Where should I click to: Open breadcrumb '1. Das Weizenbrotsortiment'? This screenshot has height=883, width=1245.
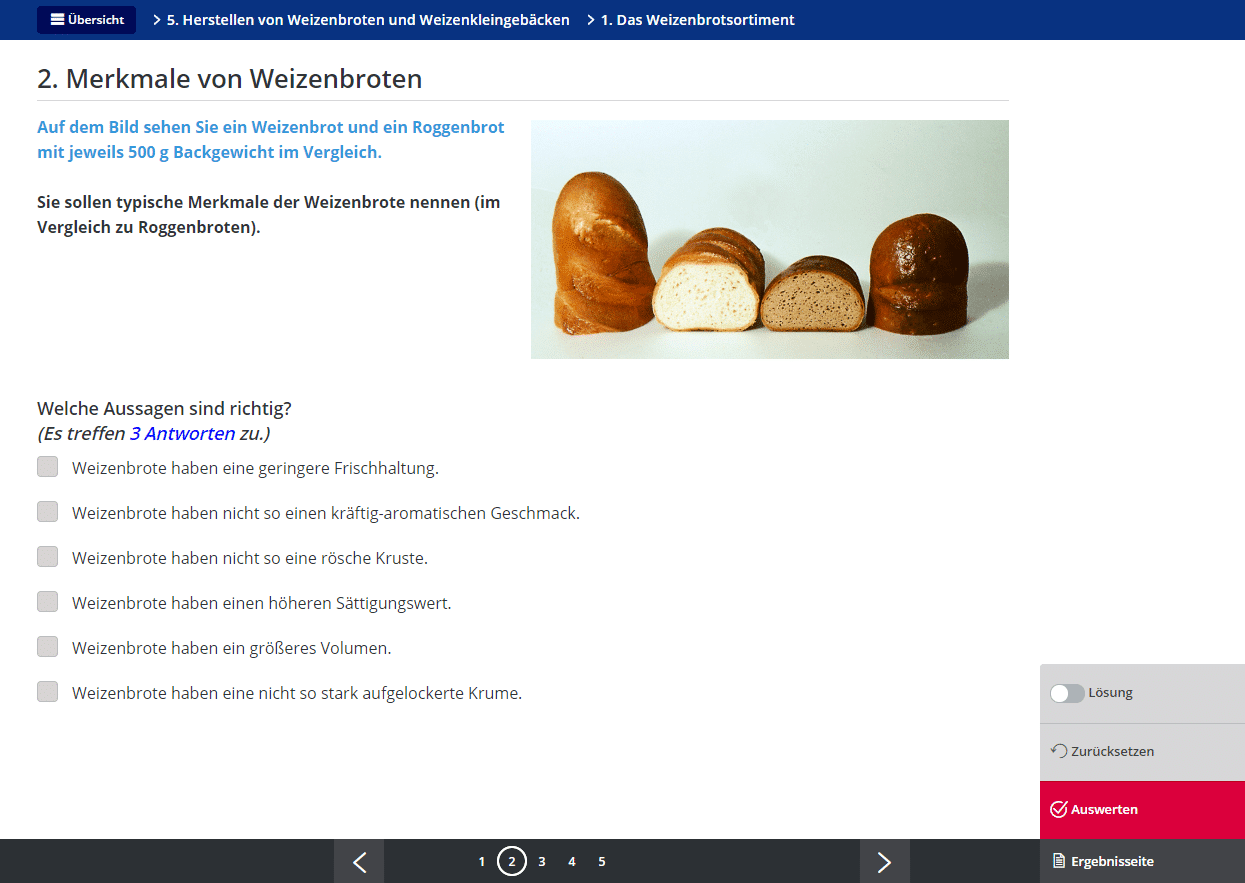(697, 20)
